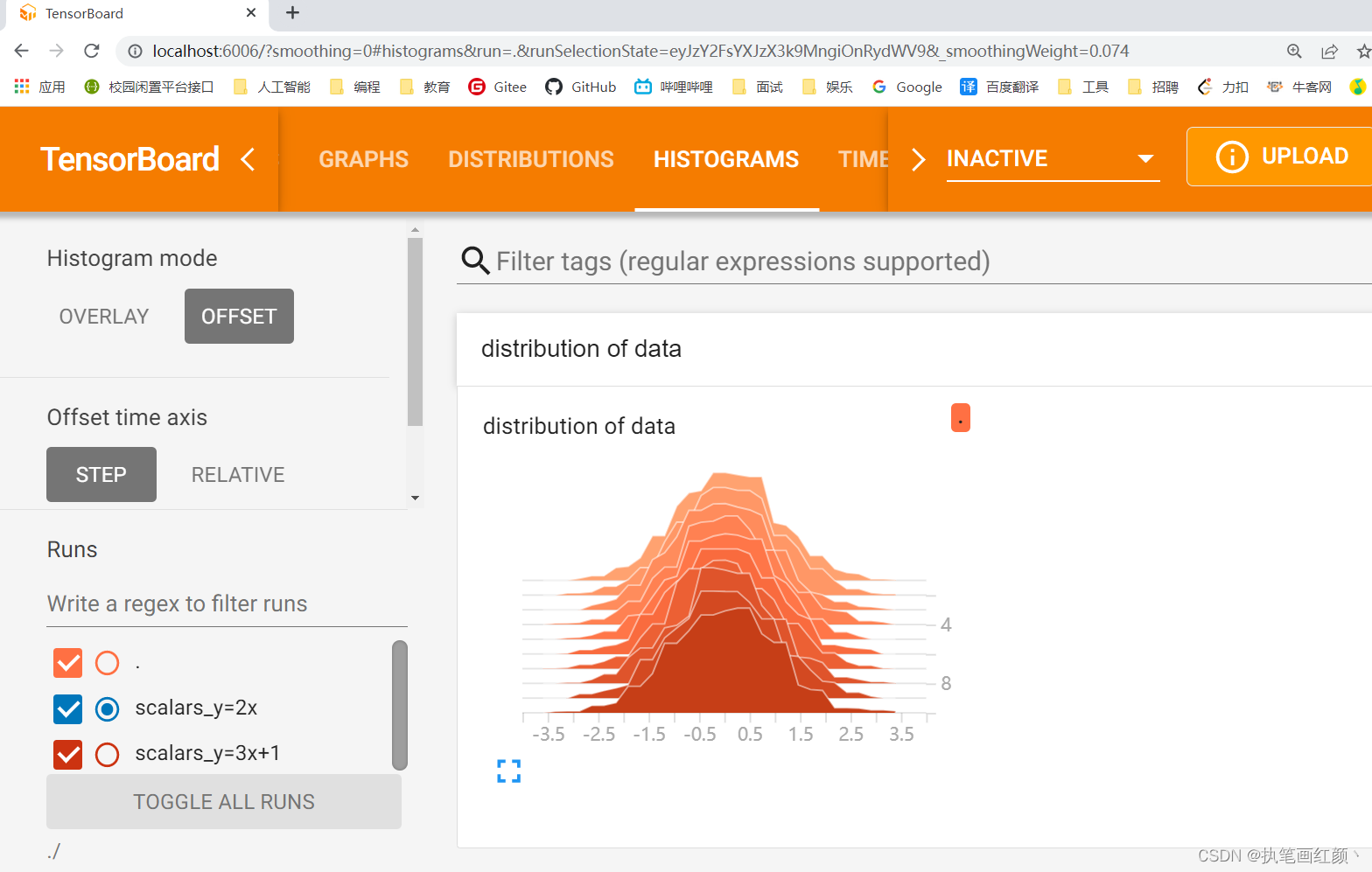Image resolution: width=1372 pixels, height=872 pixels.
Task: Set offset time axis to STEP
Action: 101,475
